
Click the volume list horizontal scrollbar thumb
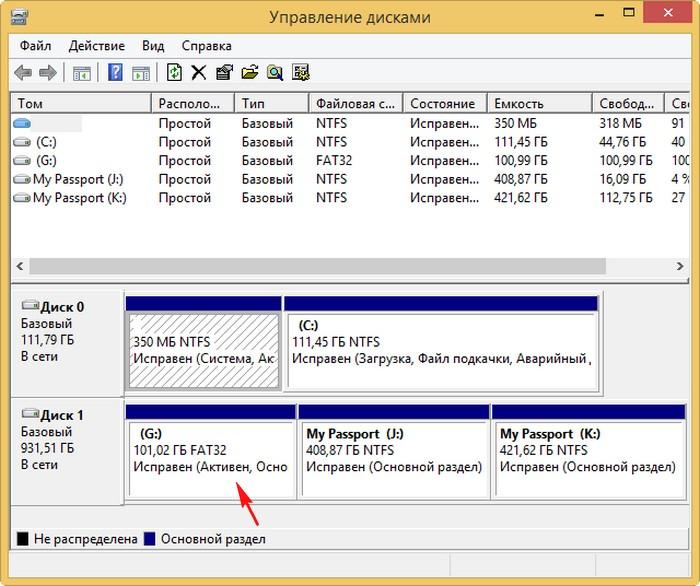coord(317,266)
